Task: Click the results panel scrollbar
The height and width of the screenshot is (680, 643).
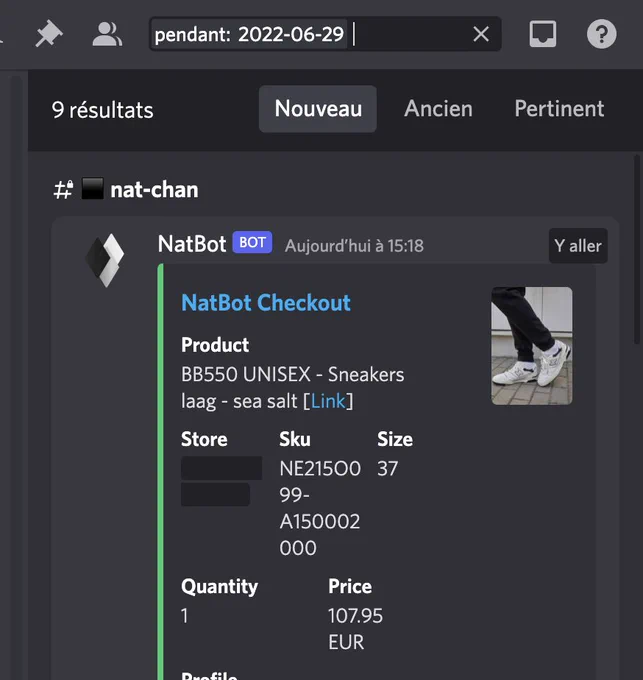Action: [x=637, y=250]
